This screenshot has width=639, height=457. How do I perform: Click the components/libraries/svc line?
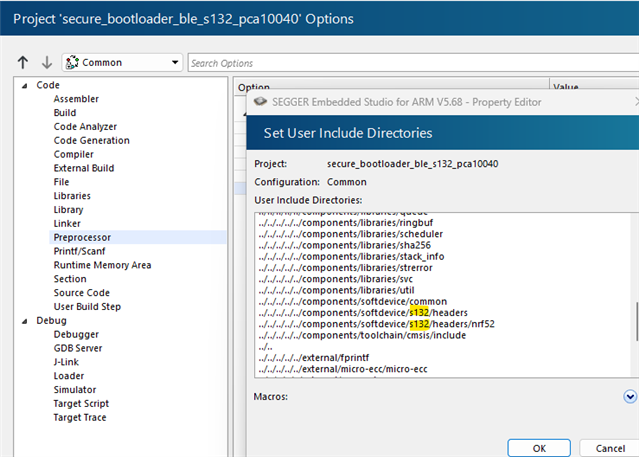(336, 279)
